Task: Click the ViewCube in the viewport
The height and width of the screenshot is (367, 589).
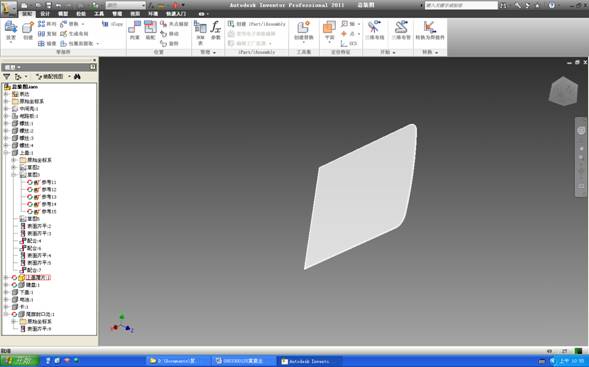Action: pyautogui.click(x=563, y=91)
